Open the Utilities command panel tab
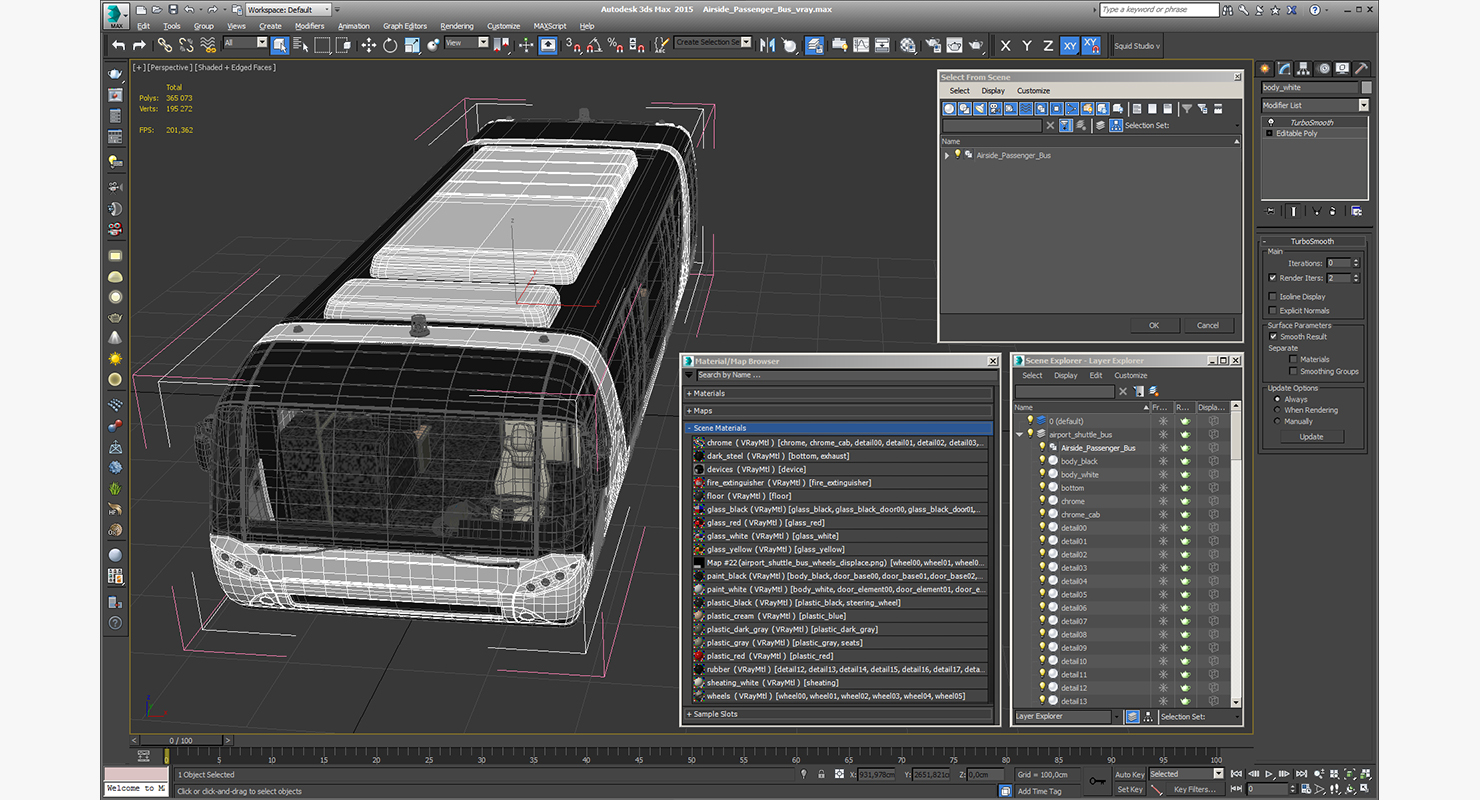Screen dimensions: 1480x800 1362,69
